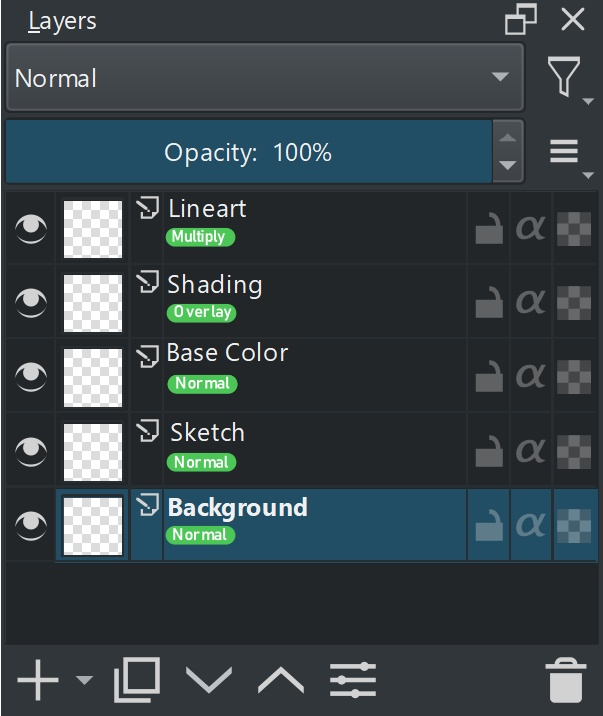Open layer properties sliders icon
The height and width of the screenshot is (716, 603).
(x=353, y=681)
